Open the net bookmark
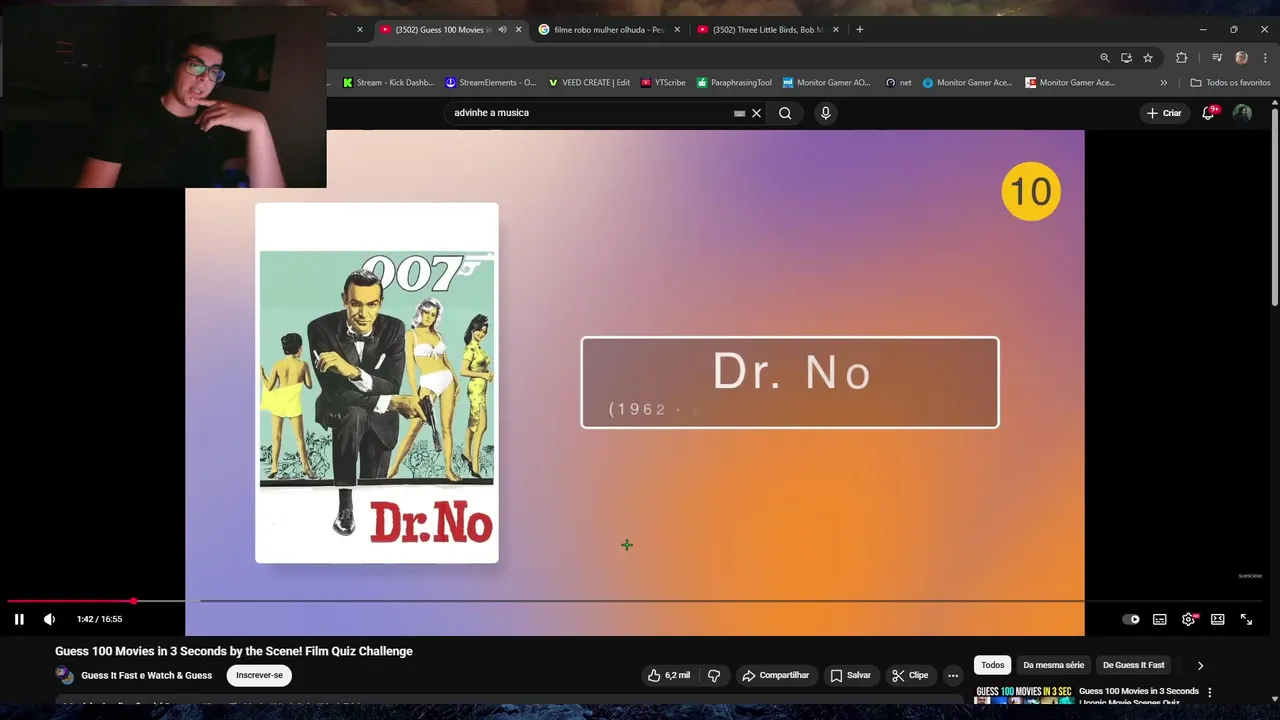This screenshot has height=720, width=1280. (x=898, y=83)
